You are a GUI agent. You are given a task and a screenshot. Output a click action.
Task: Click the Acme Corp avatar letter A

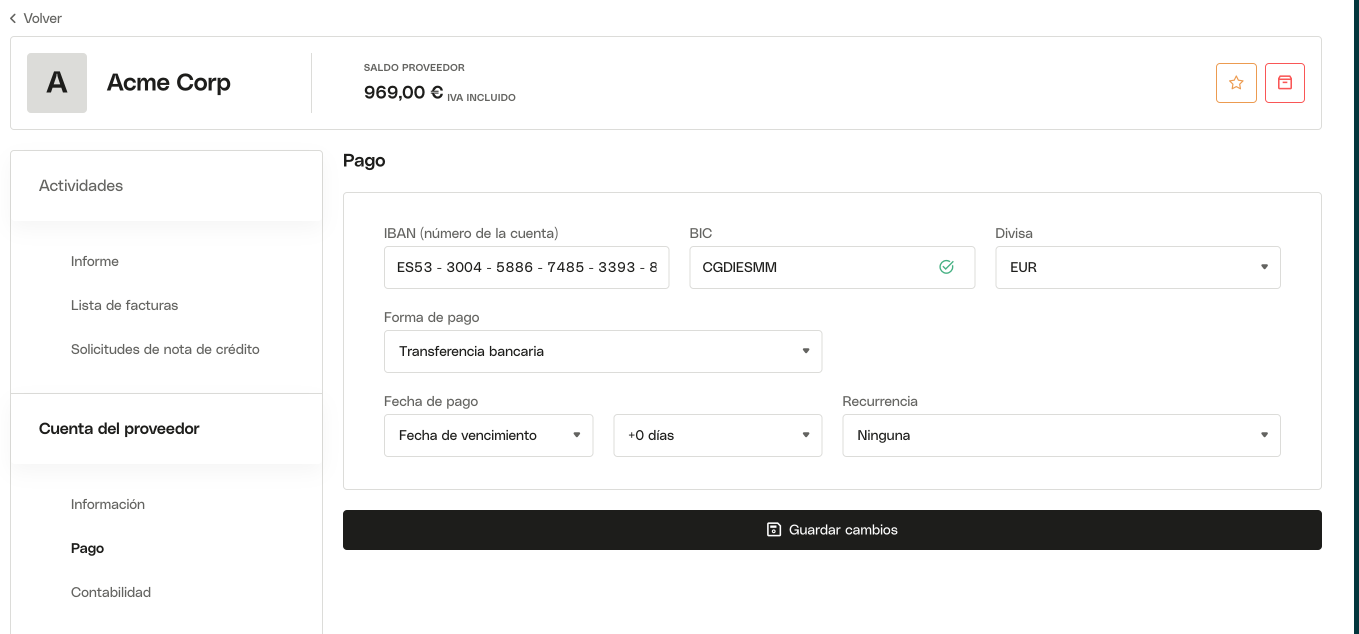click(57, 83)
